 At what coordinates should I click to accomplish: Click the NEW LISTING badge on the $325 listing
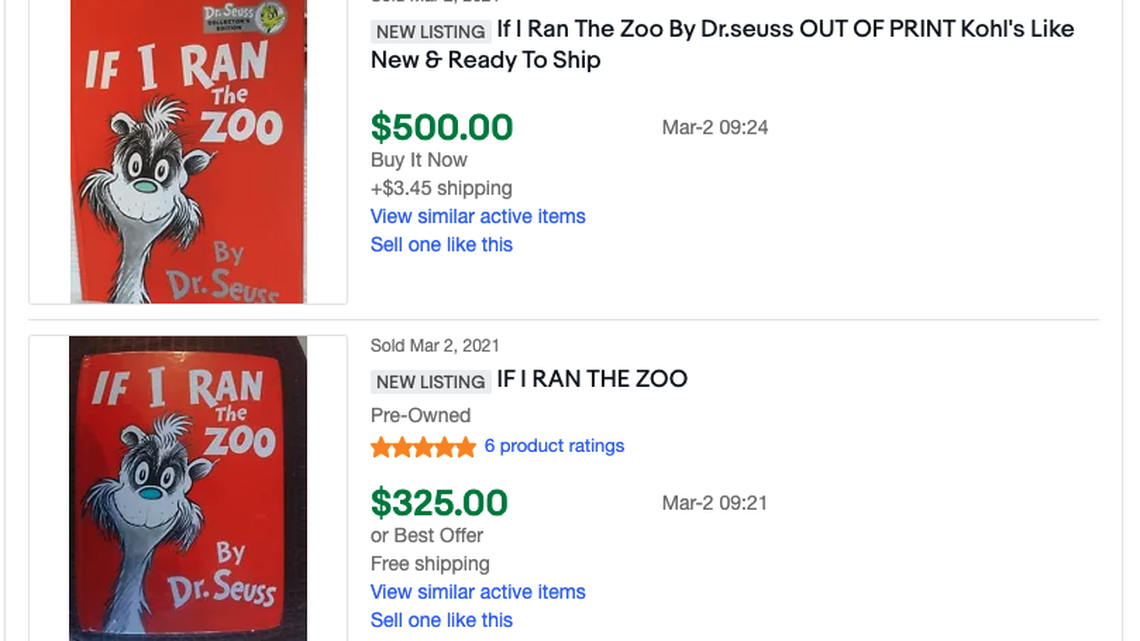point(430,381)
